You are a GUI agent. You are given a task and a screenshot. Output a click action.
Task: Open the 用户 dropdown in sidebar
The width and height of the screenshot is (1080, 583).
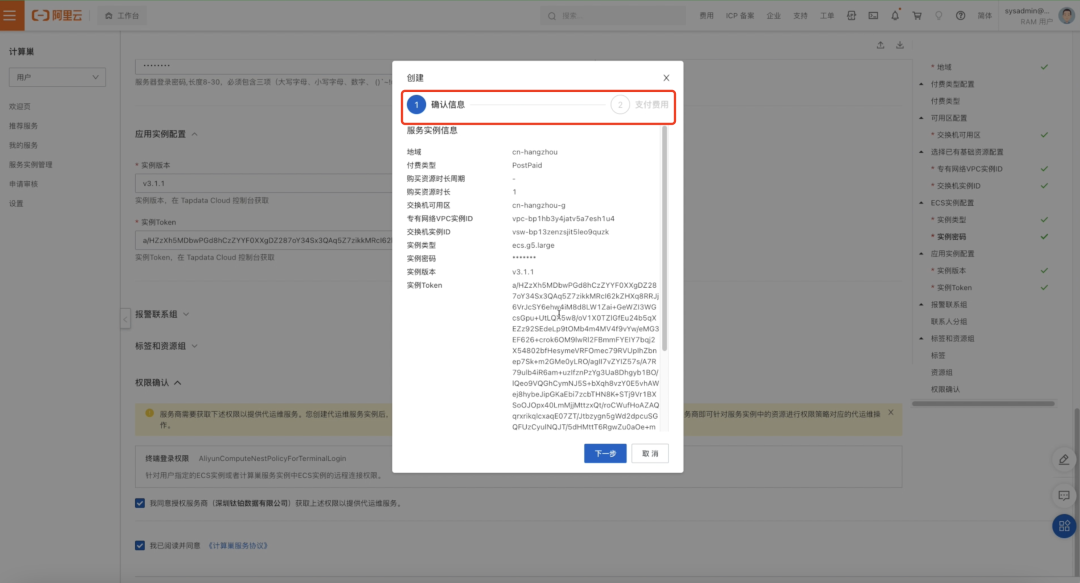click(57, 77)
